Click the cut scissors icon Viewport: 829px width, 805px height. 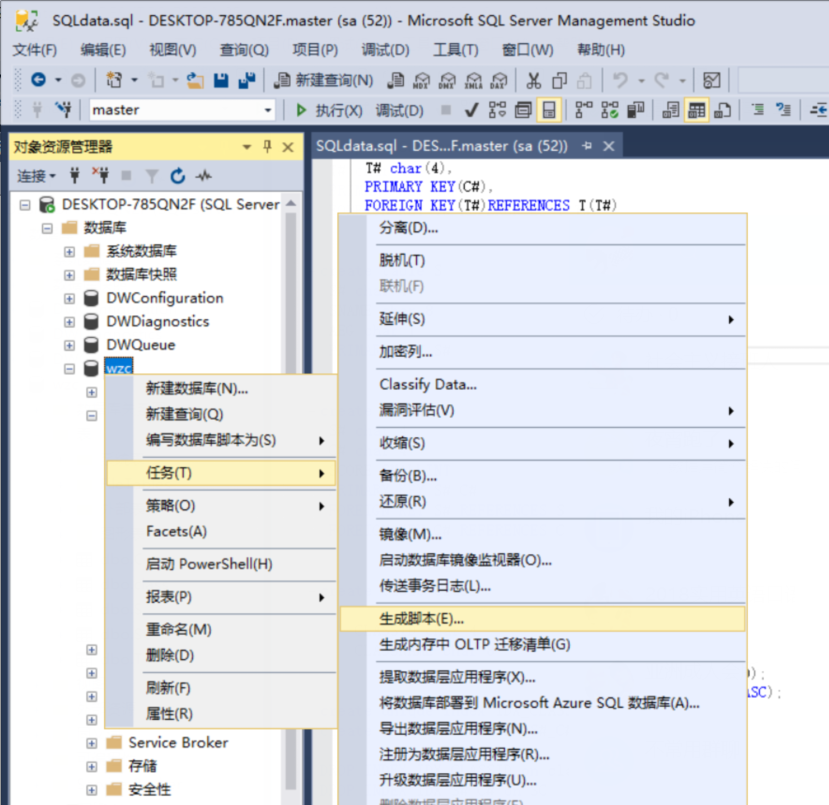[x=533, y=80]
